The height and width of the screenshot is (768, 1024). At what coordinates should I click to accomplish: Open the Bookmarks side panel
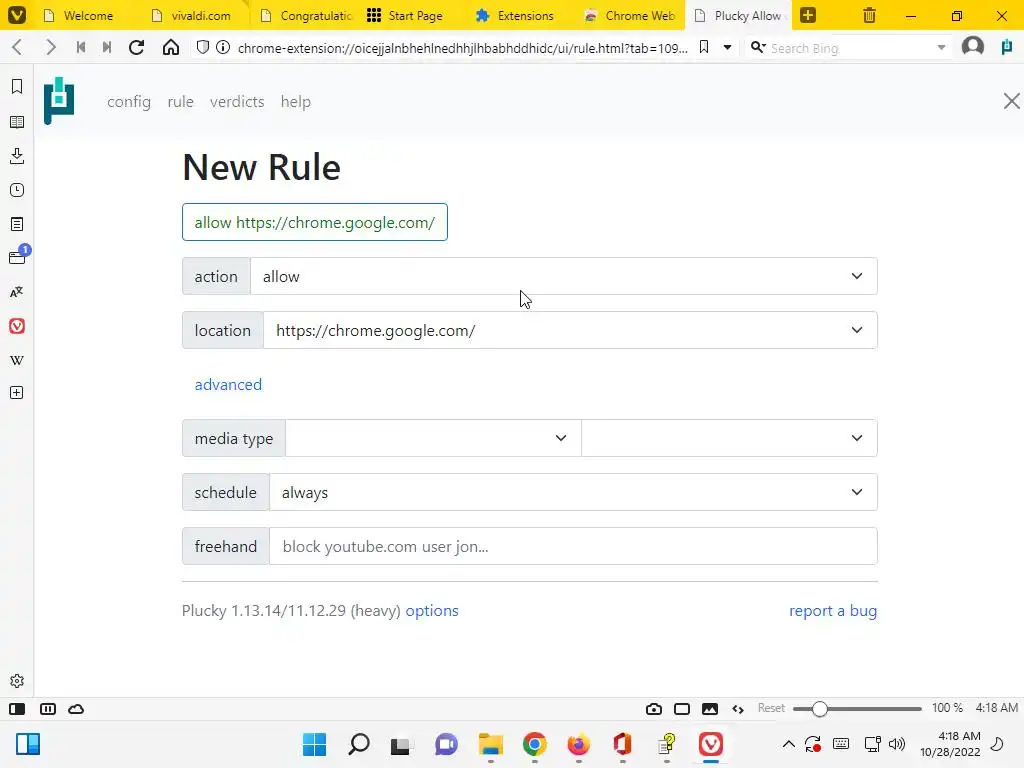pos(17,86)
